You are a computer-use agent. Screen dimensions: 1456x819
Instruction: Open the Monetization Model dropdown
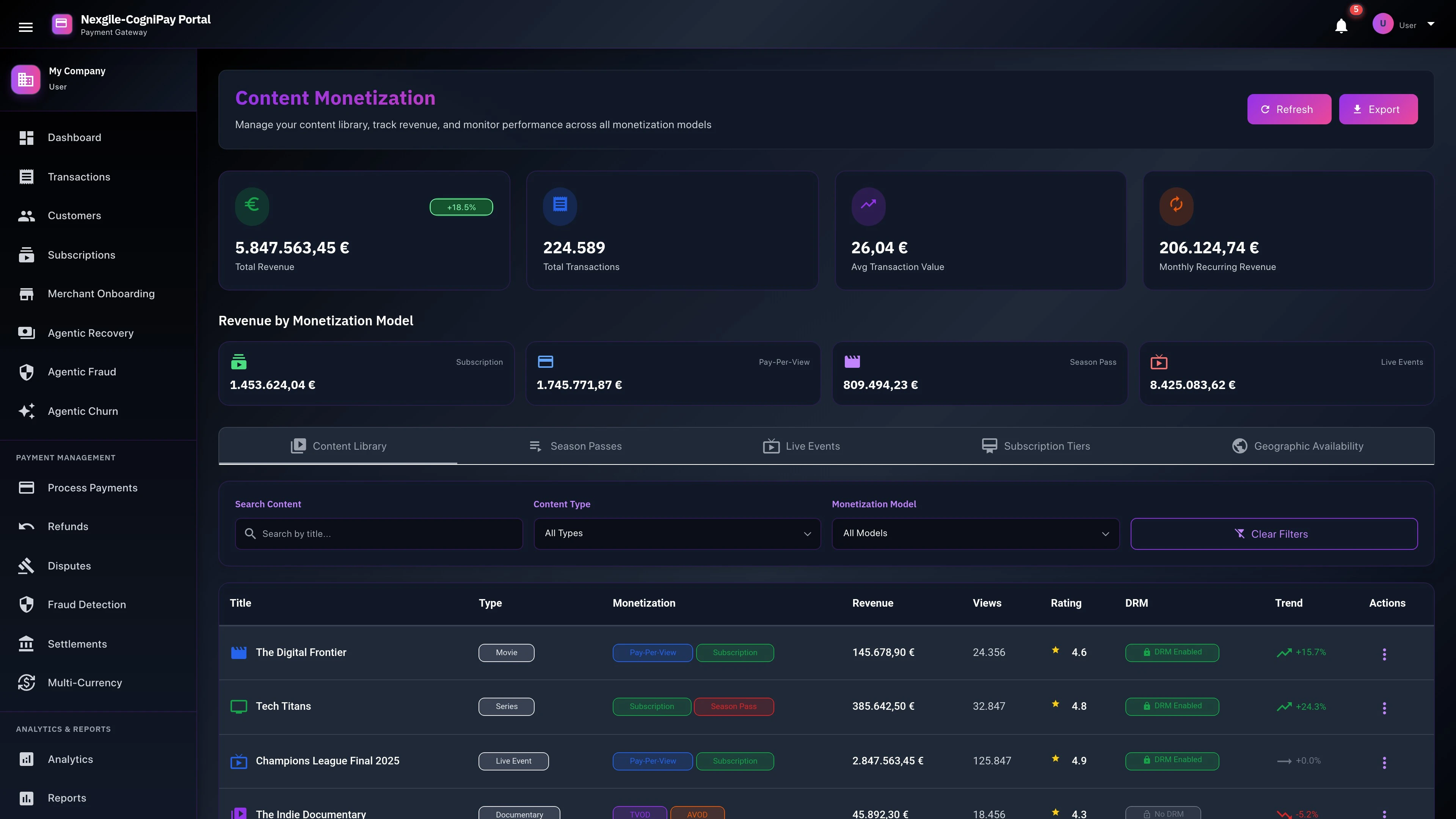974,533
